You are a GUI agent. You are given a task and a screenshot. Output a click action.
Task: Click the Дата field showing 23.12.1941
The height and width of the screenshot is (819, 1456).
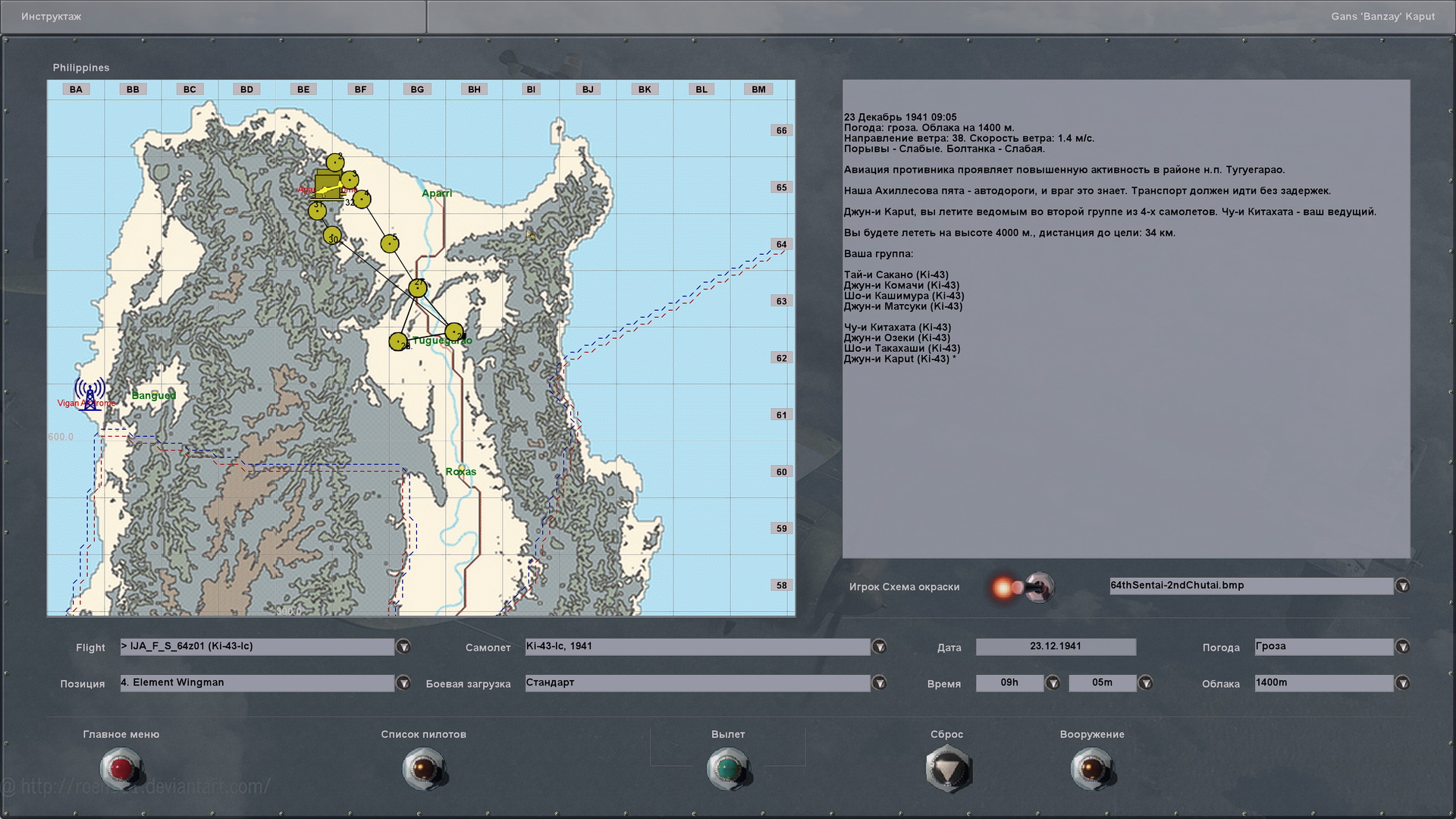[x=1055, y=647]
